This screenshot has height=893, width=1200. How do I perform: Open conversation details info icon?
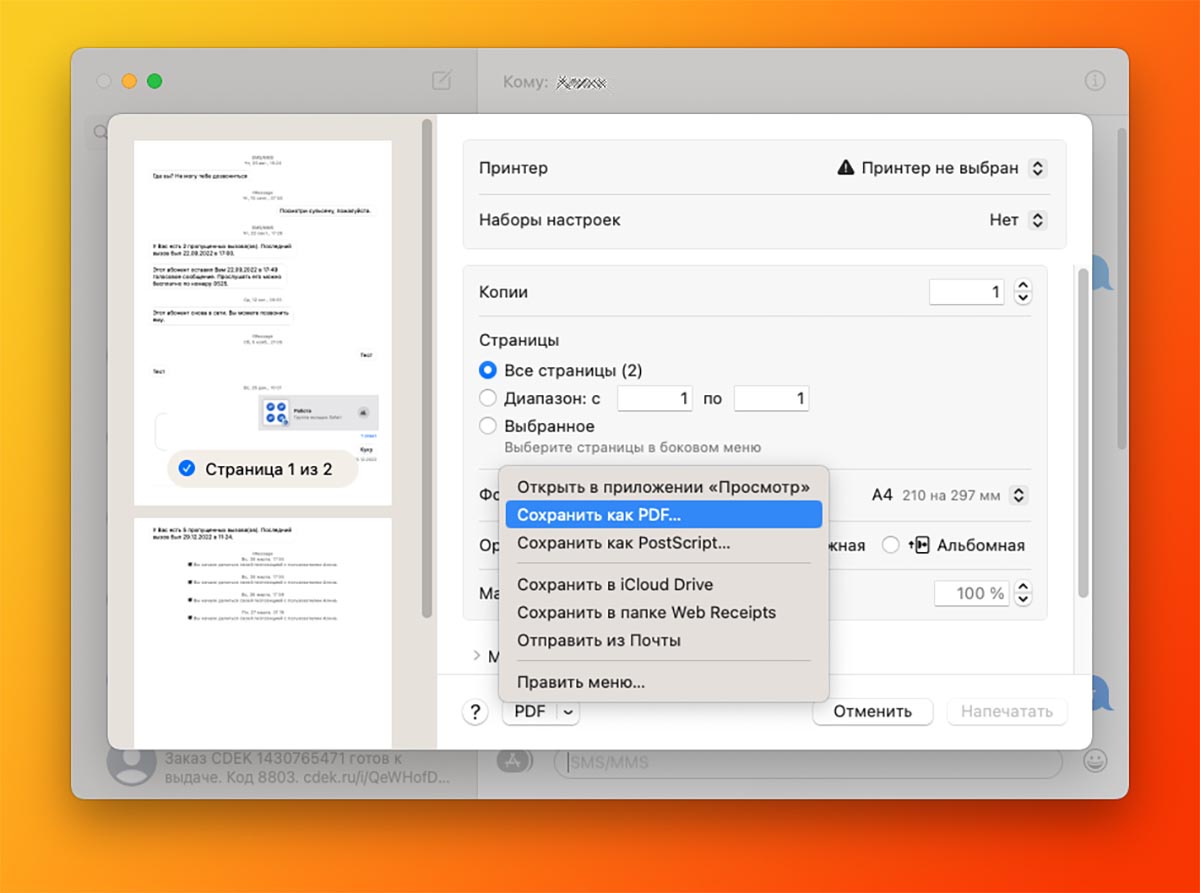click(1095, 81)
